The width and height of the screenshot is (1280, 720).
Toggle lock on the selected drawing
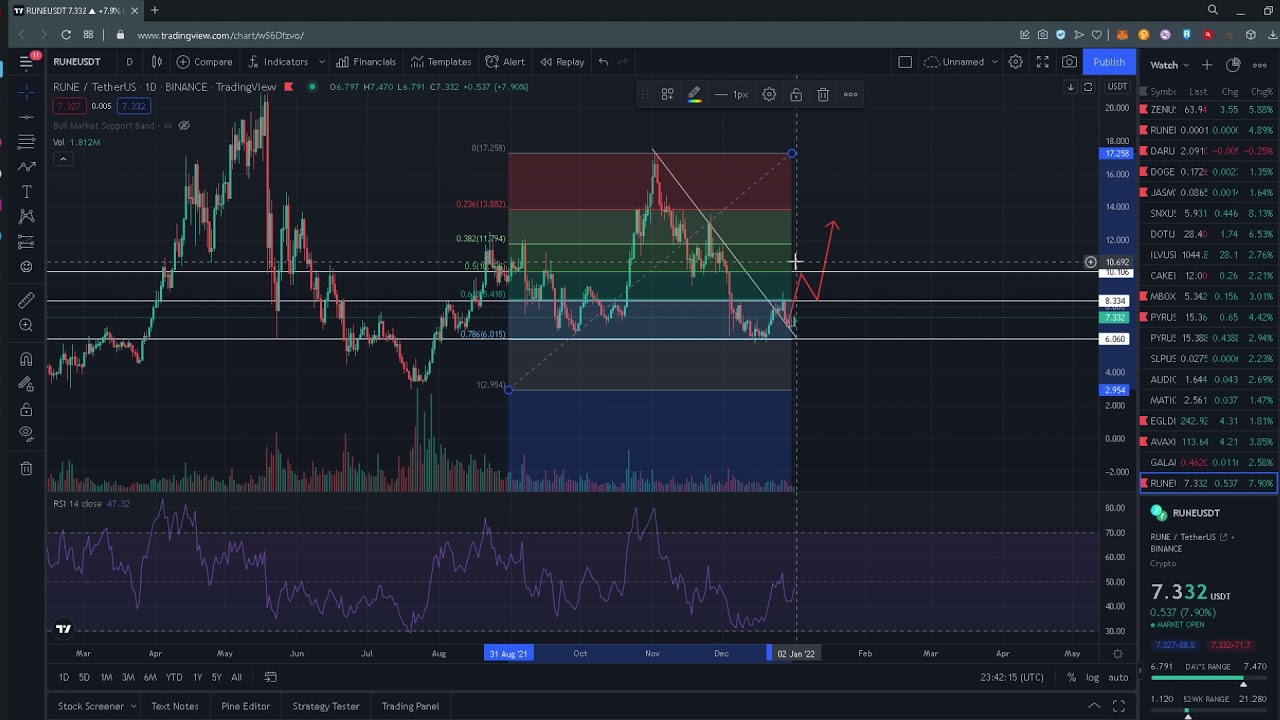coord(796,94)
